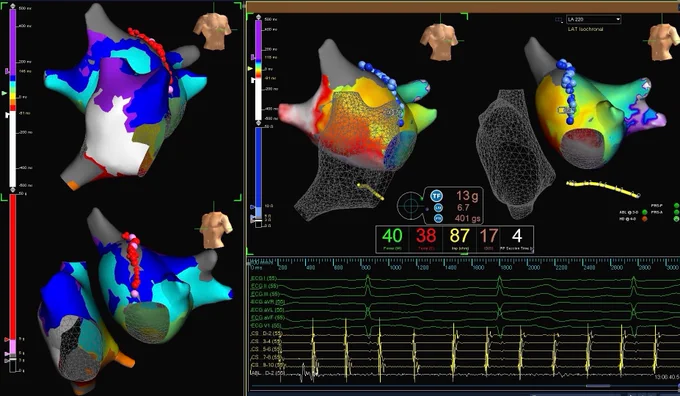Click the 13 g force reading
Image resolution: width=680 pixels, height=396 pixels.
467,196
